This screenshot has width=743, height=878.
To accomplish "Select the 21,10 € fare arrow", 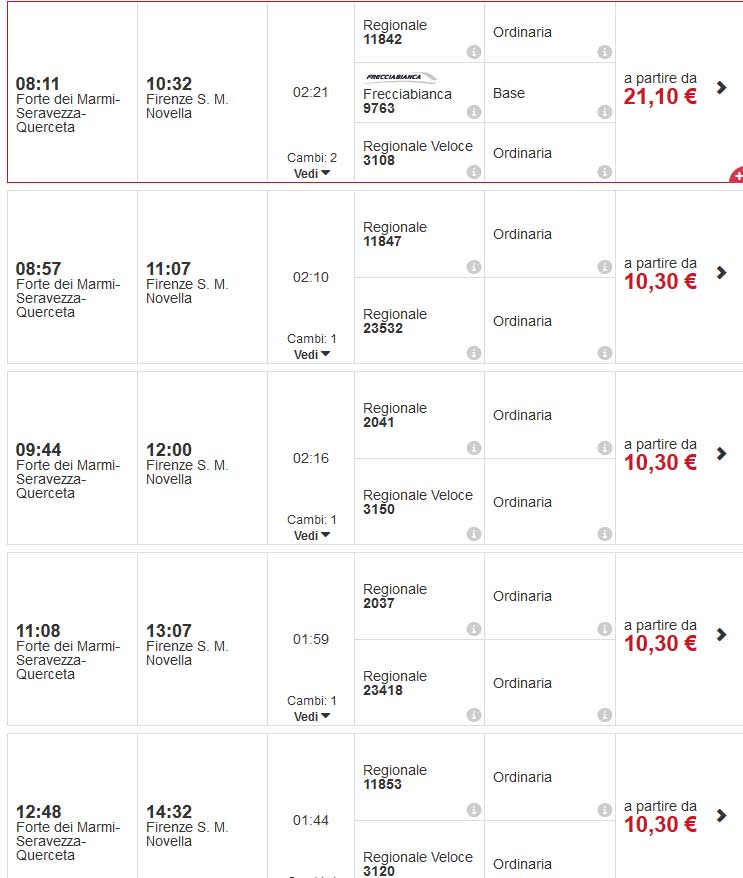I will tap(722, 88).
